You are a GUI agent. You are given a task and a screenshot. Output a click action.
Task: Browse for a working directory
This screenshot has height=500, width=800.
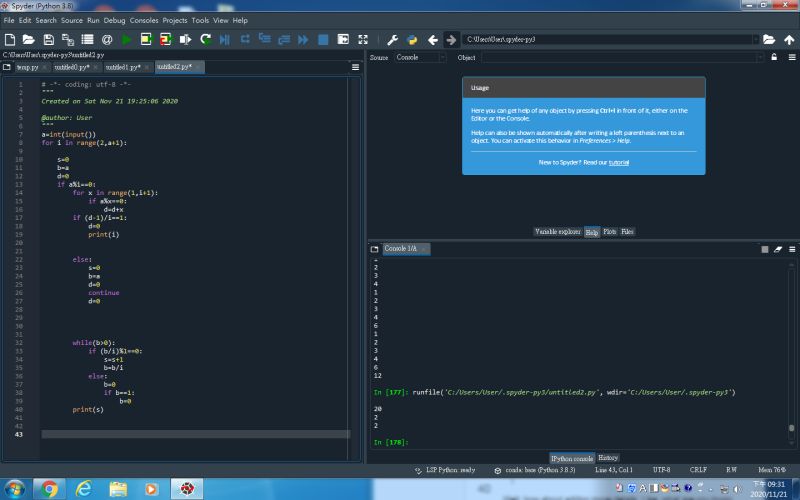(769, 39)
